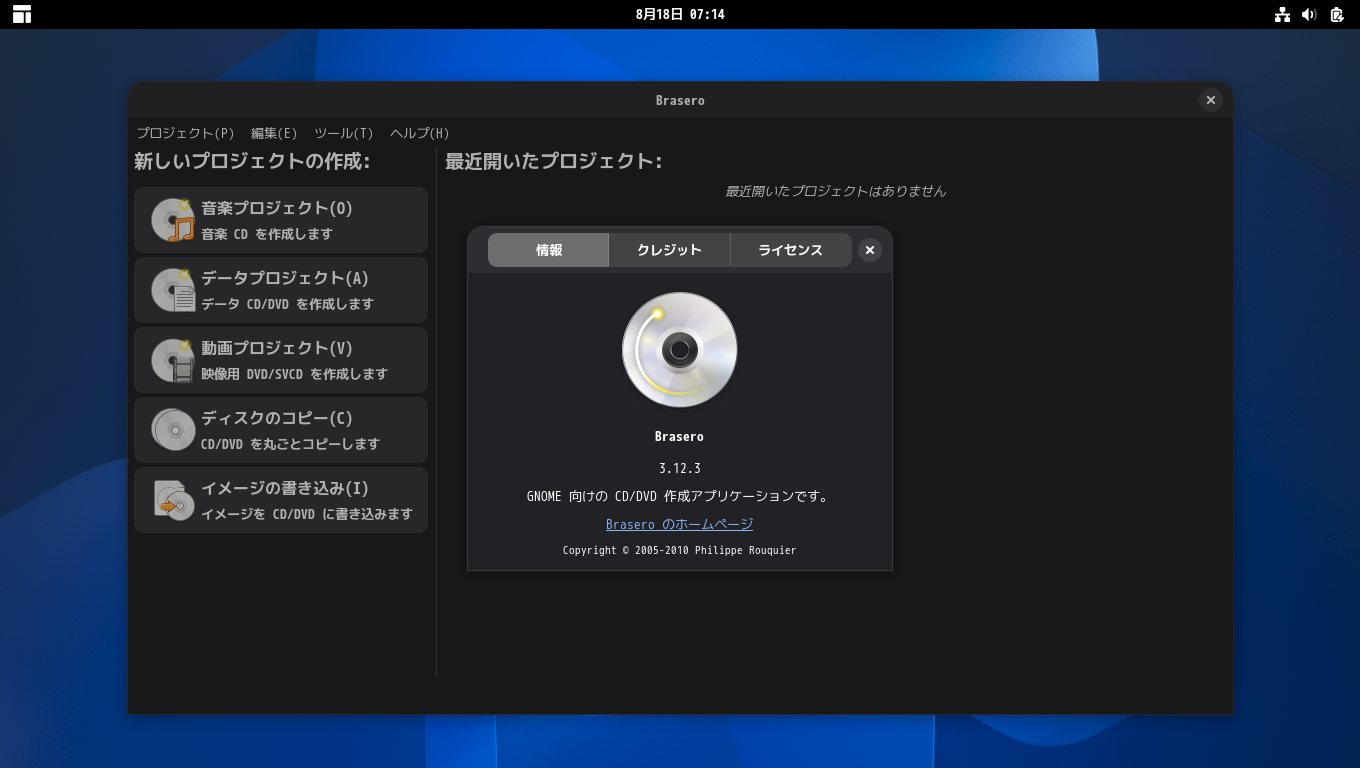Click the GNOME 向けの CD/DVD description text
This screenshot has height=768, width=1360.
(680, 496)
